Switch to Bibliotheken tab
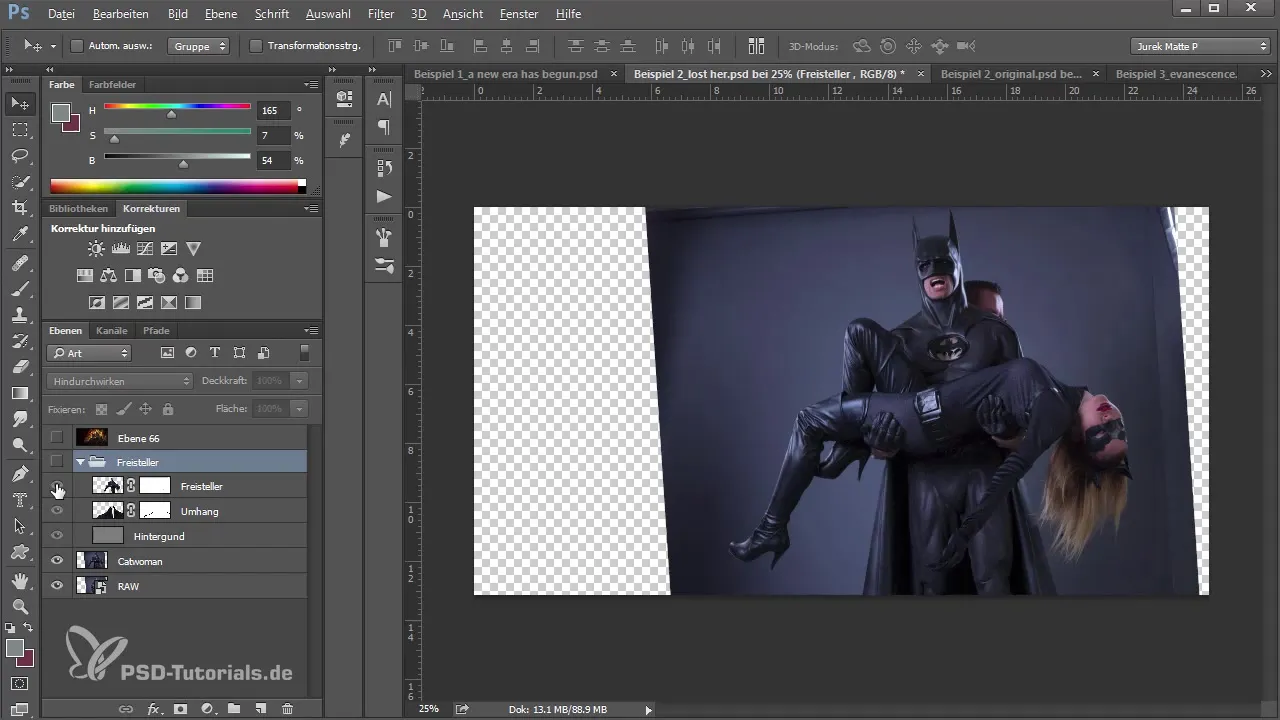 click(78, 209)
